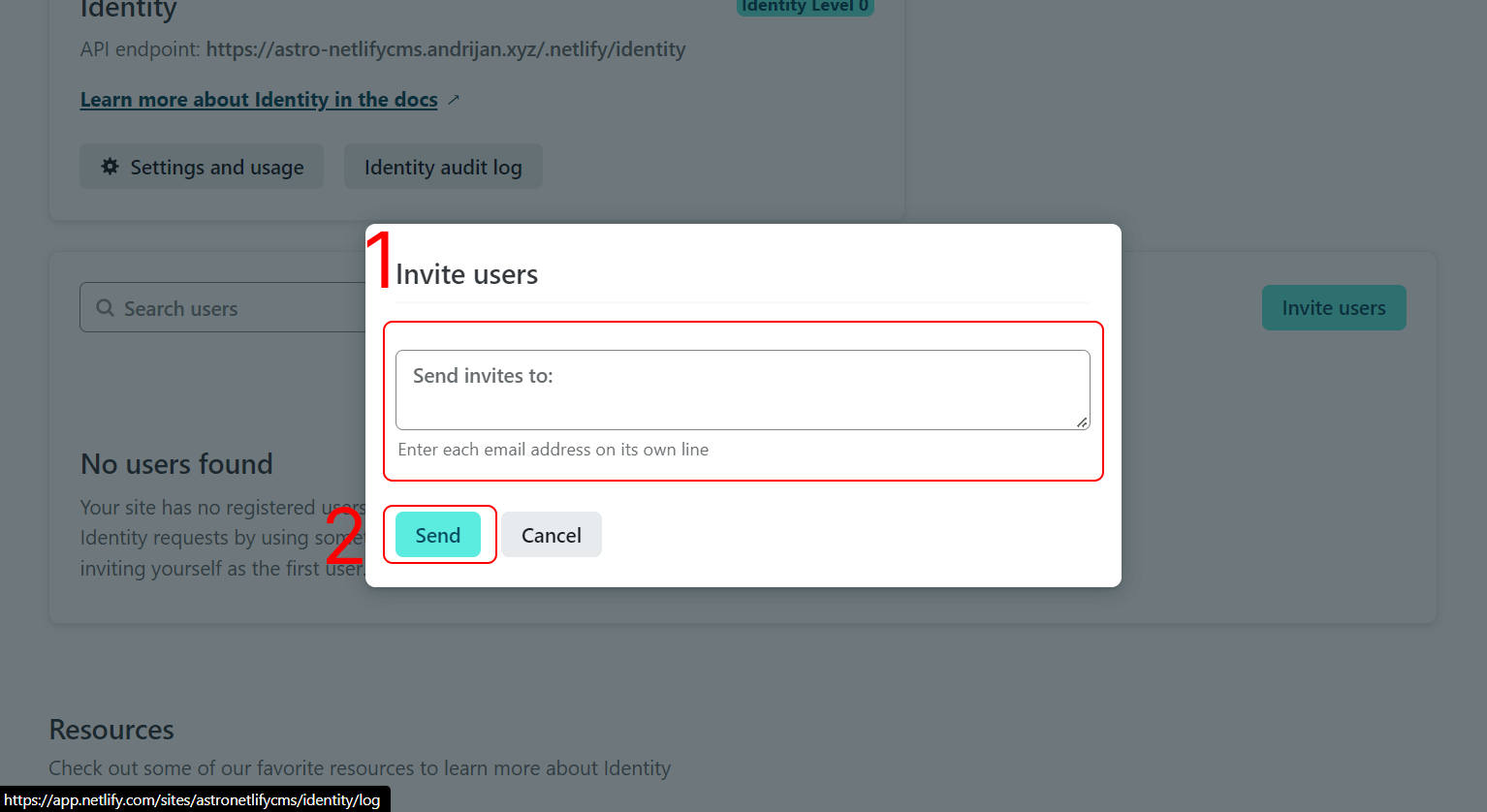Click the Invite users dialog heading
Image resolution: width=1487 pixels, height=812 pixels.
[466, 275]
